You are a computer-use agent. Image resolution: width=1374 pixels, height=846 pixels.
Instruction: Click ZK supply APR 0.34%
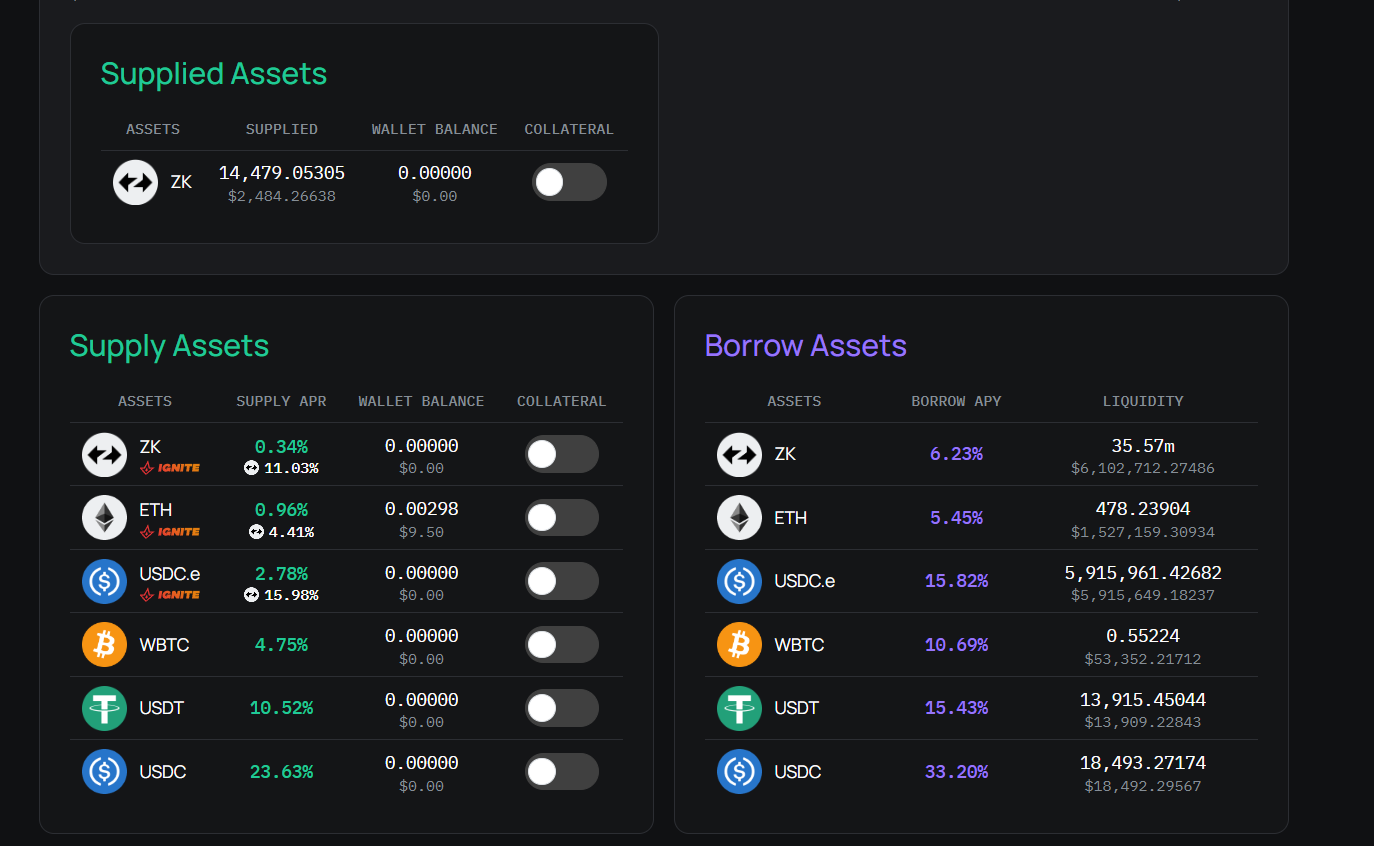coord(281,446)
